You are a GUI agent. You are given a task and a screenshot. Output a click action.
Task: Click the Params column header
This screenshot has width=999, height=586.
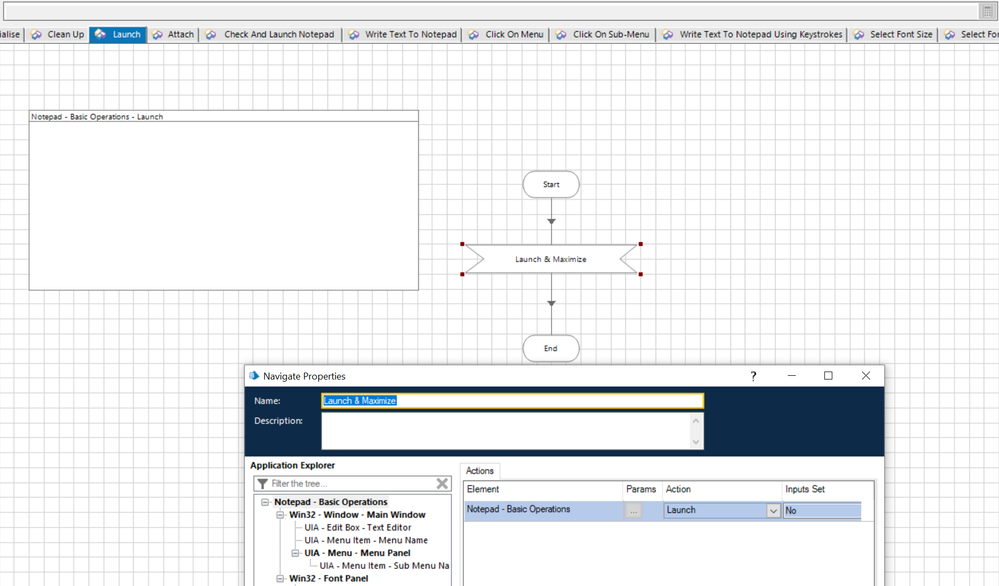(642, 489)
